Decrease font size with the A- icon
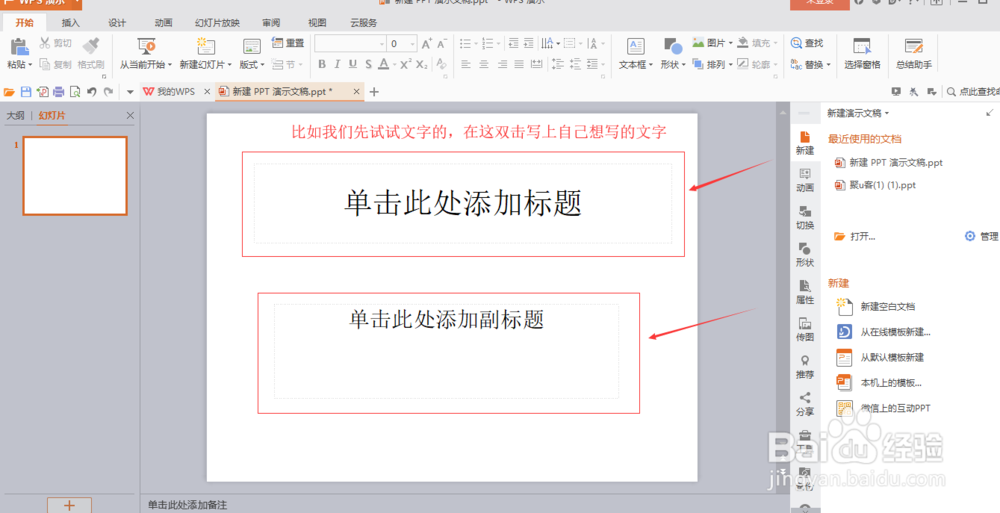This screenshot has height=513, width=1000. click(x=442, y=43)
